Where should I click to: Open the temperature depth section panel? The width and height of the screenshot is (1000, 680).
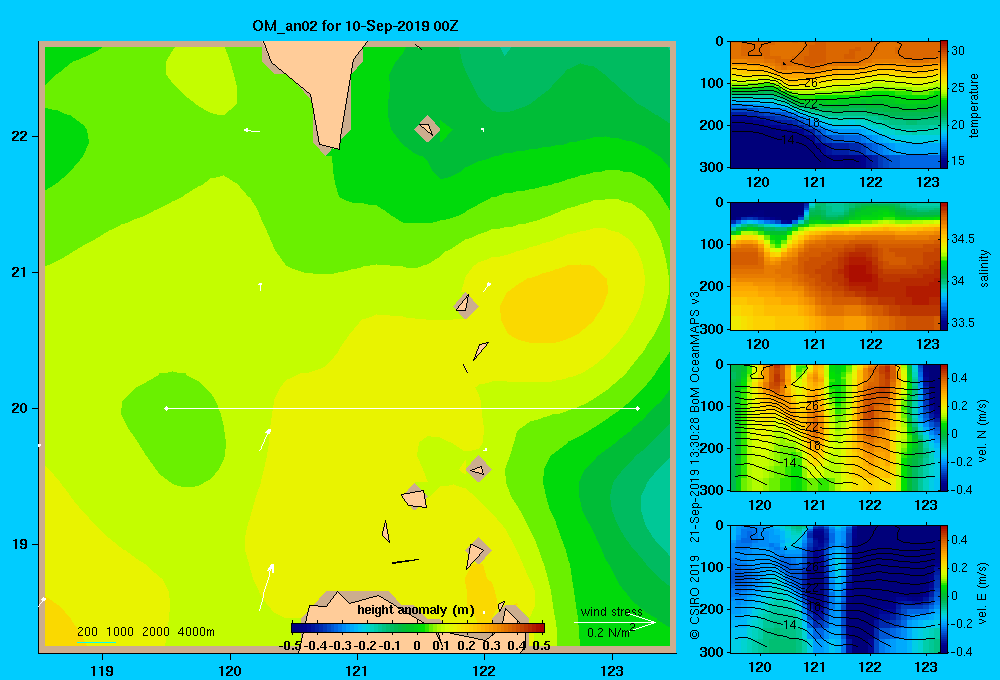point(834,105)
